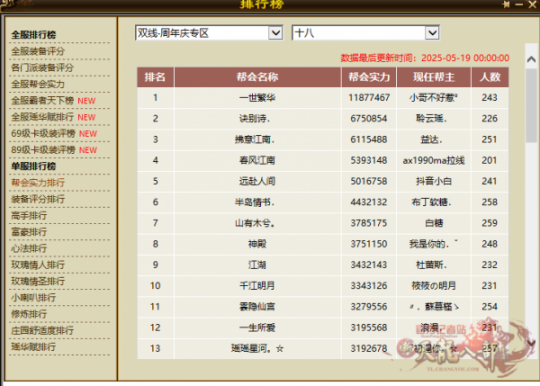Viewport: 540px width, 386px height.
Task: Open 玫瑰情人排行 list
Action: (38, 265)
